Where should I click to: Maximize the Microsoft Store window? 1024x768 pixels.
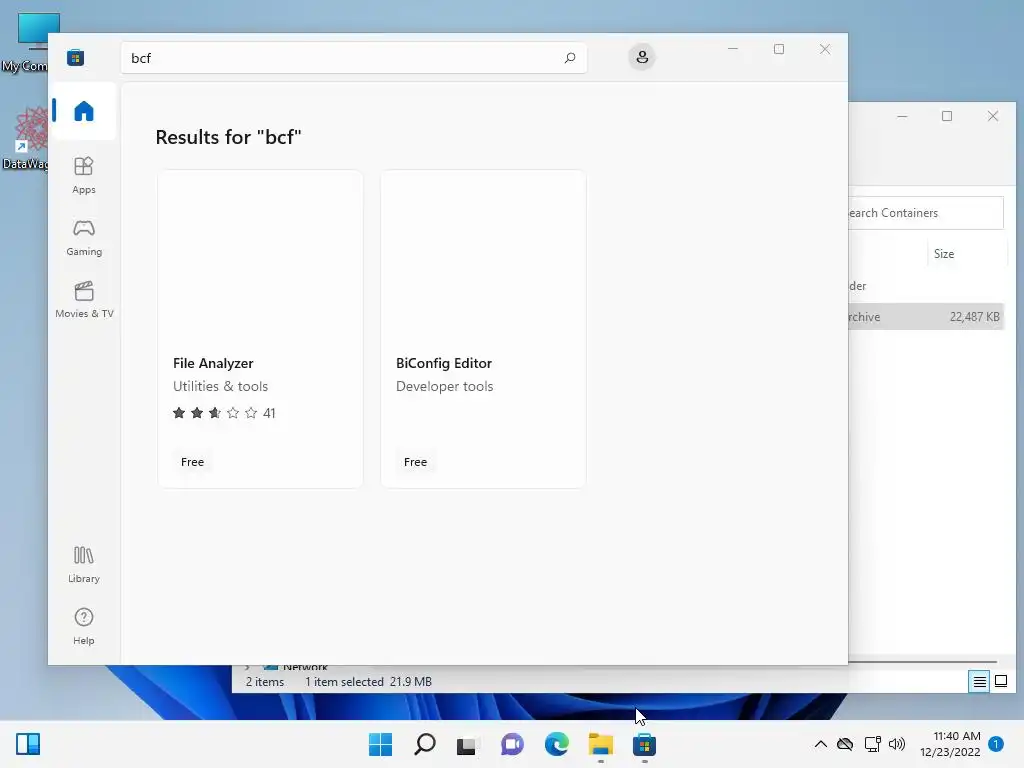tap(778, 49)
